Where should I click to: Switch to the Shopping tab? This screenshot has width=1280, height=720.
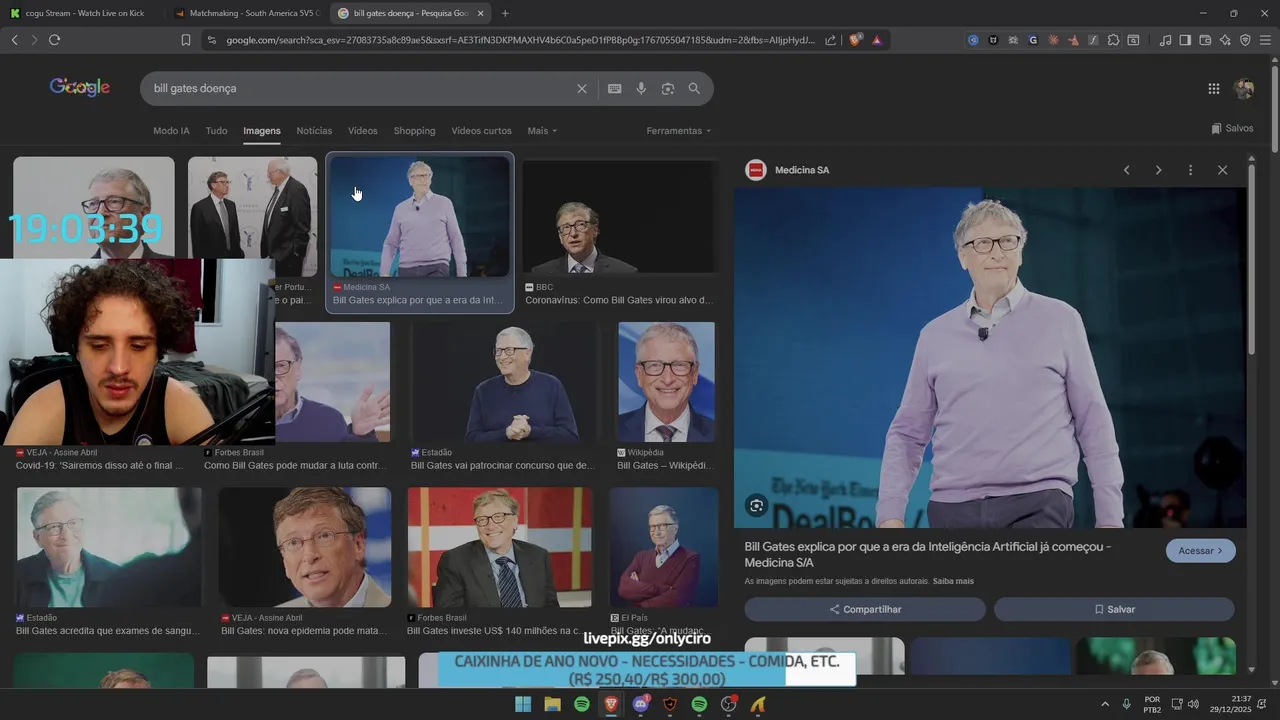click(x=414, y=131)
